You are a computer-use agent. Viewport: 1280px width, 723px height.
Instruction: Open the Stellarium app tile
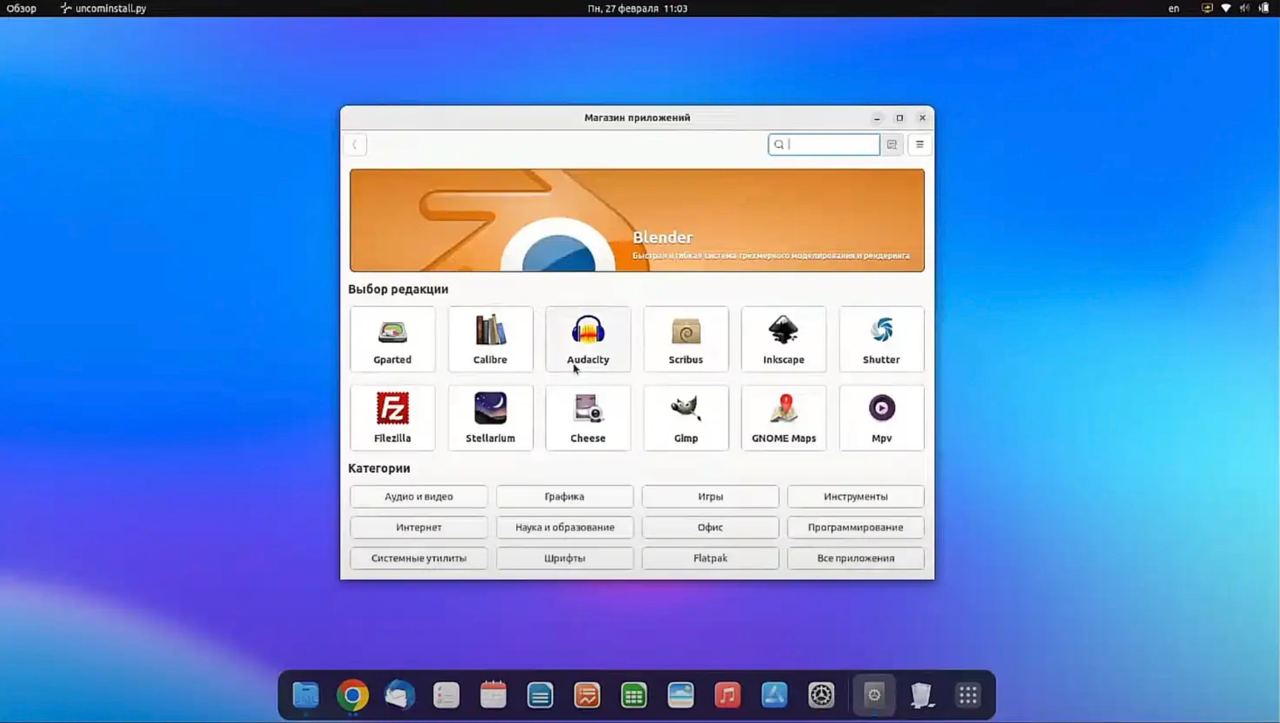[x=490, y=418]
